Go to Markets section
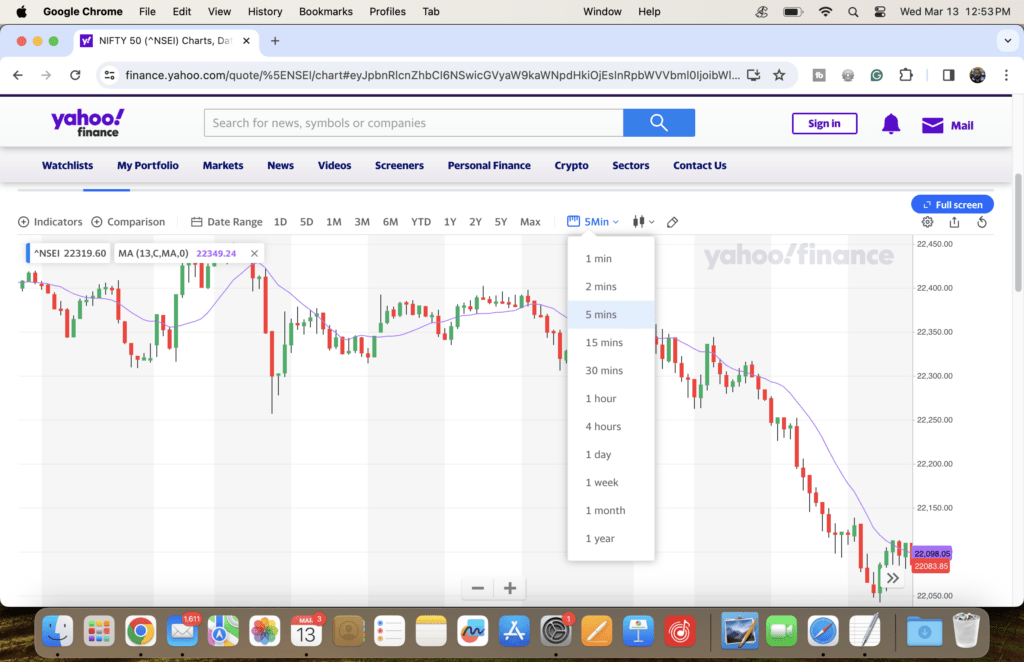Image resolution: width=1024 pixels, height=662 pixels. pos(223,166)
